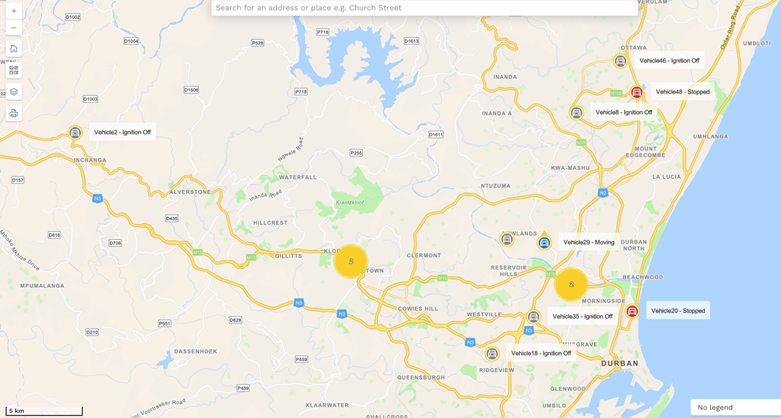Image resolution: width=781 pixels, height=418 pixels.
Task: Select the red Vehicle20 stopped marker
Action: [632, 311]
